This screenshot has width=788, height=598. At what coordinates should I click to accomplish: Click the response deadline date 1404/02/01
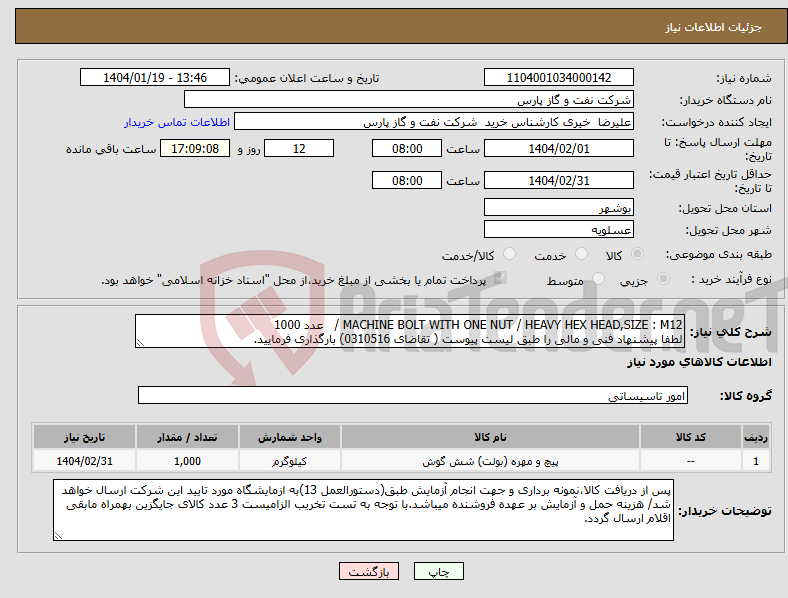tap(559, 149)
